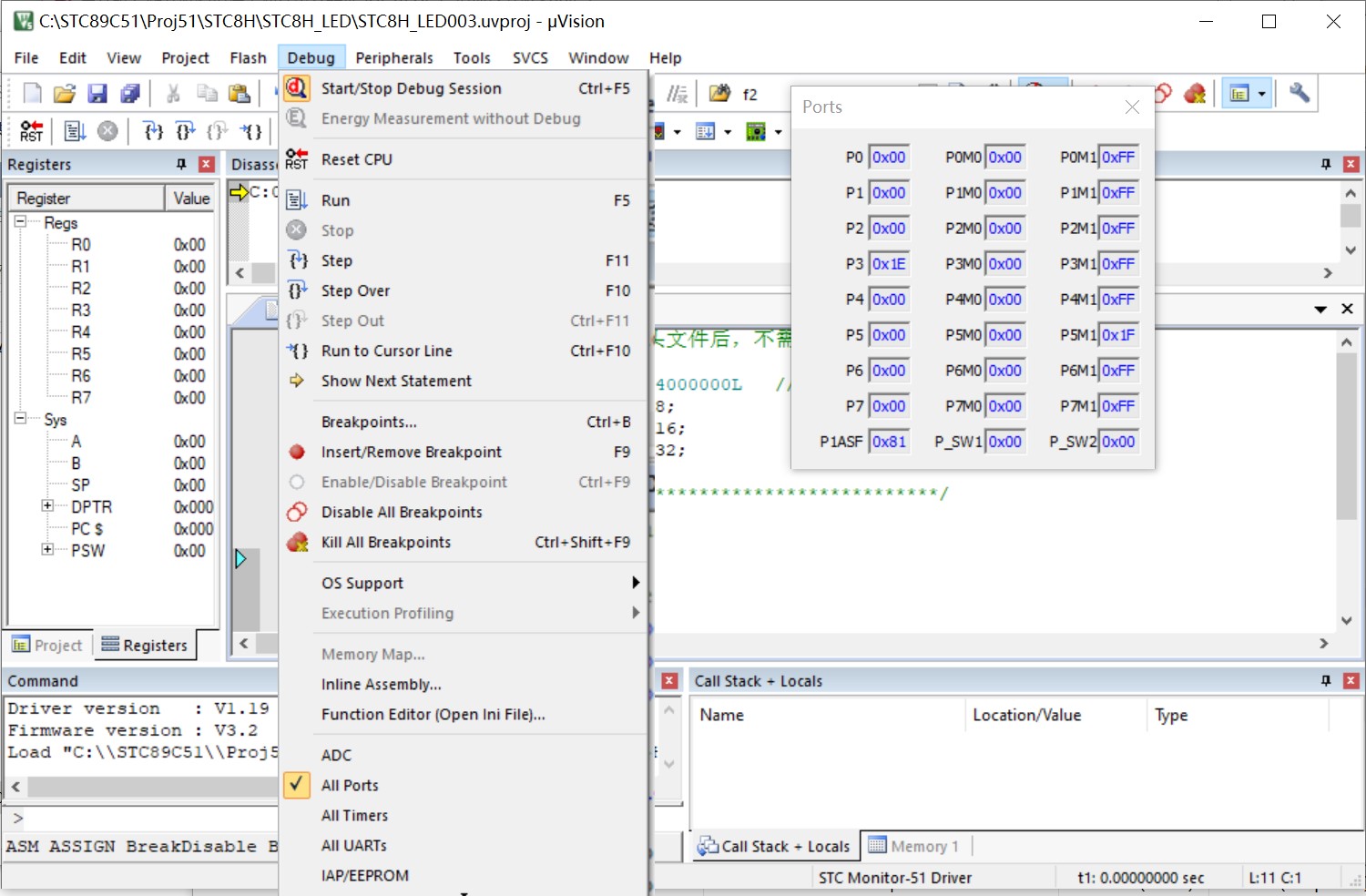Viewport: 1366px width, 896px height.
Task: Click the editor vertical scrollbar thumb
Action: pyautogui.click(x=1346, y=436)
